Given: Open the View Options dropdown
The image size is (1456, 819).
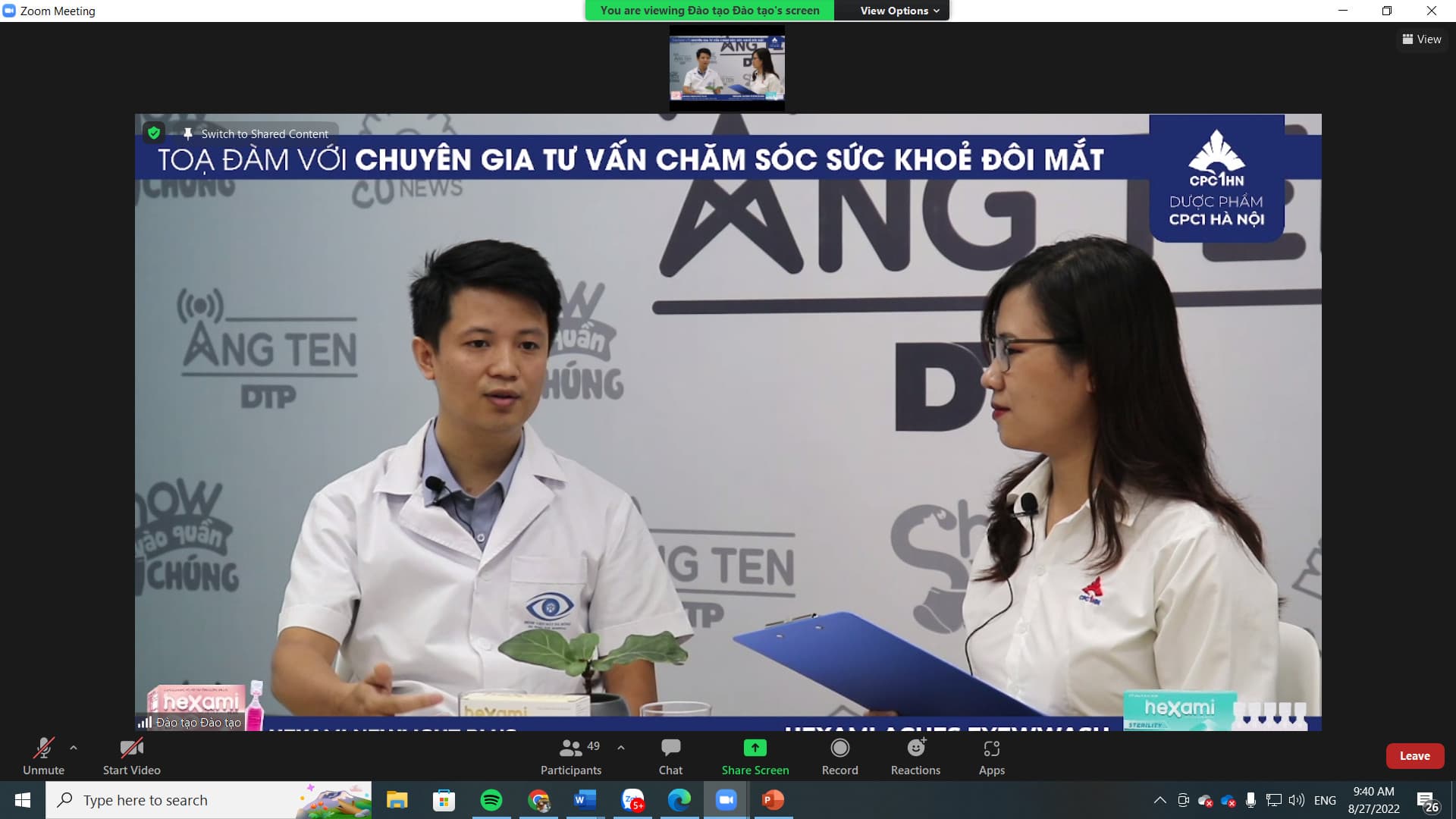Looking at the screenshot, I should (x=899, y=11).
